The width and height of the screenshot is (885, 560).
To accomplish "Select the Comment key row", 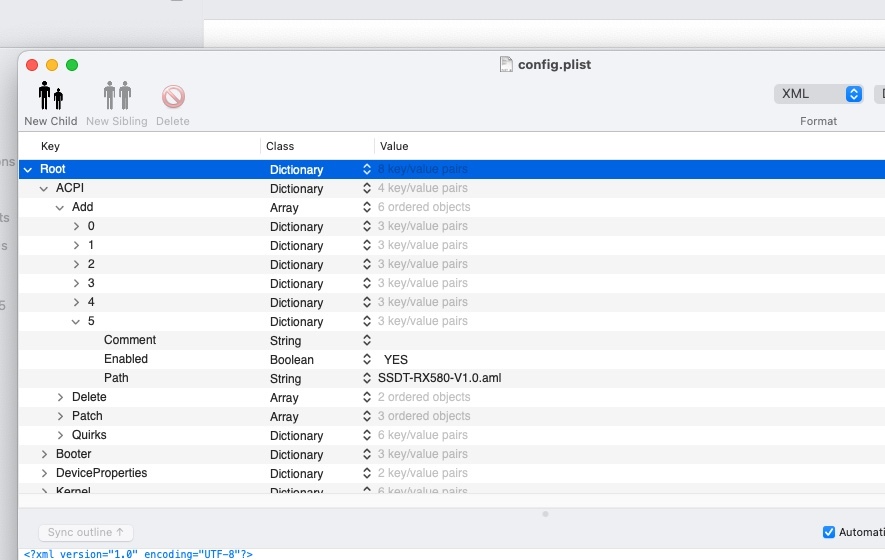I will tap(130, 340).
